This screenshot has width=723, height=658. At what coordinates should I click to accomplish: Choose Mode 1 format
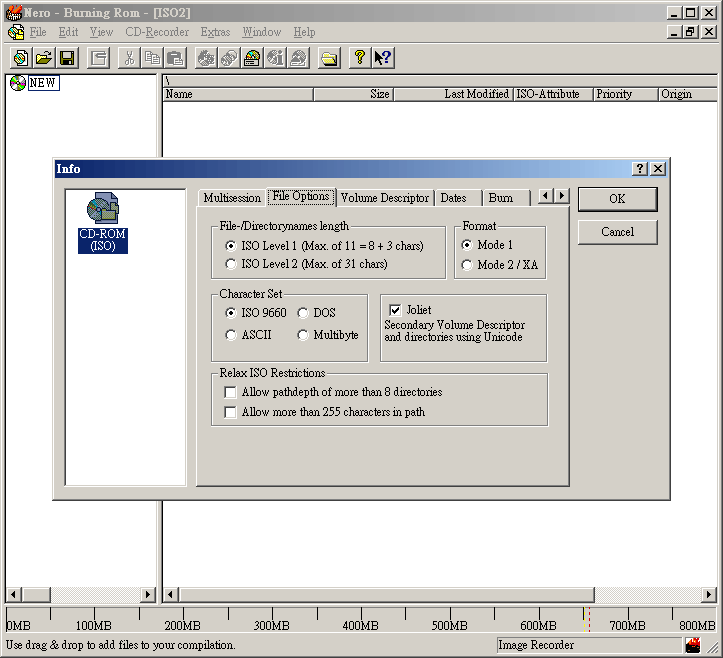(487, 245)
